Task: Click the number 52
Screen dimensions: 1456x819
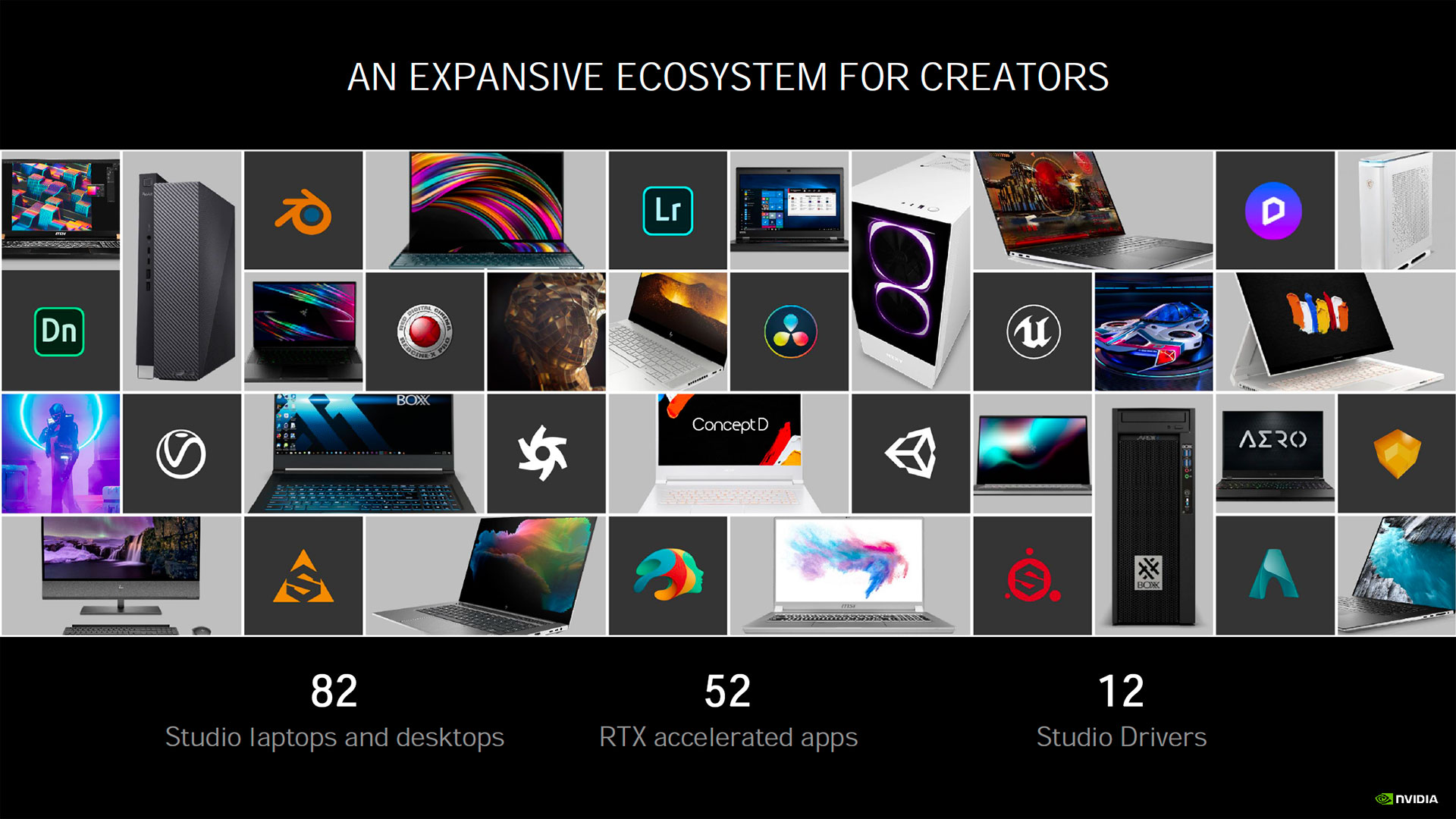Action: (x=728, y=692)
